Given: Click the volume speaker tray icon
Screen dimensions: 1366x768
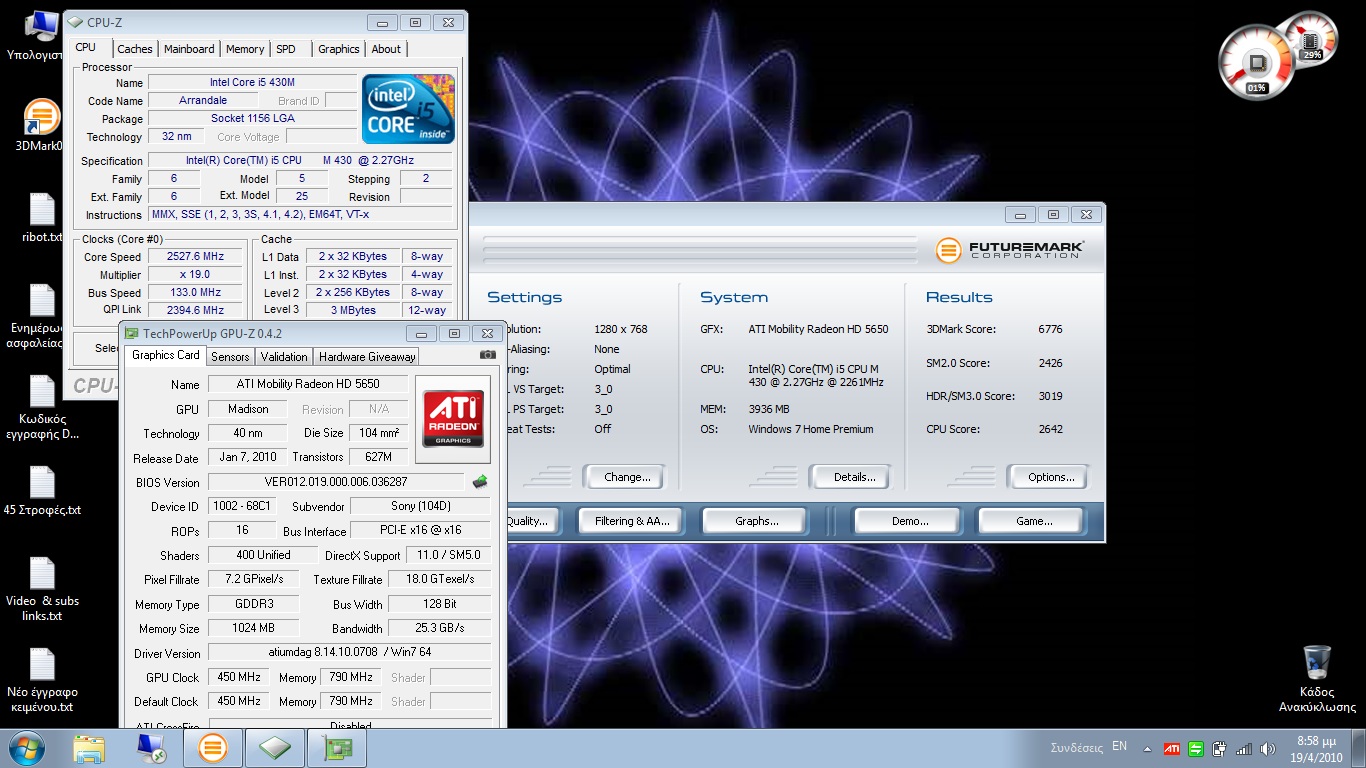Looking at the screenshot, I should pyautogui.click(x=1267, y=748).
